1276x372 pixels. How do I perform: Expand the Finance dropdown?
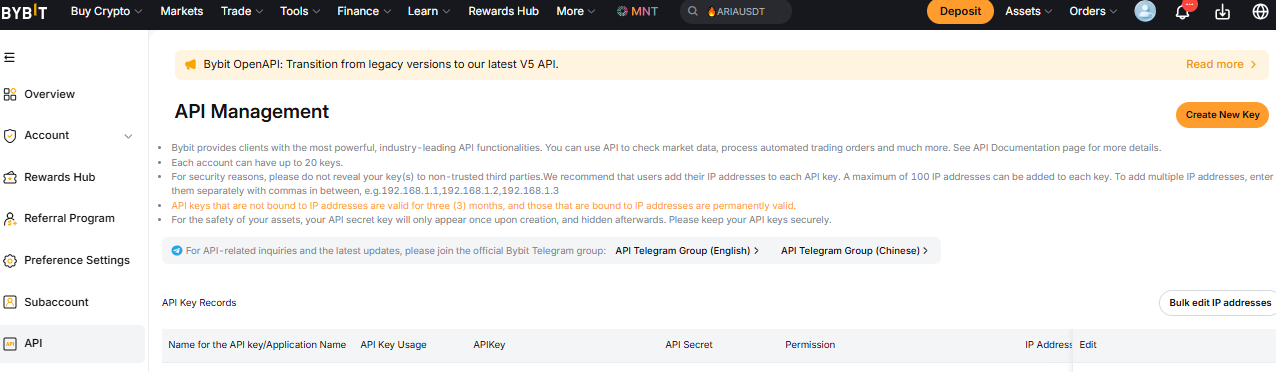pyautogui.click(x=365, y=12)
